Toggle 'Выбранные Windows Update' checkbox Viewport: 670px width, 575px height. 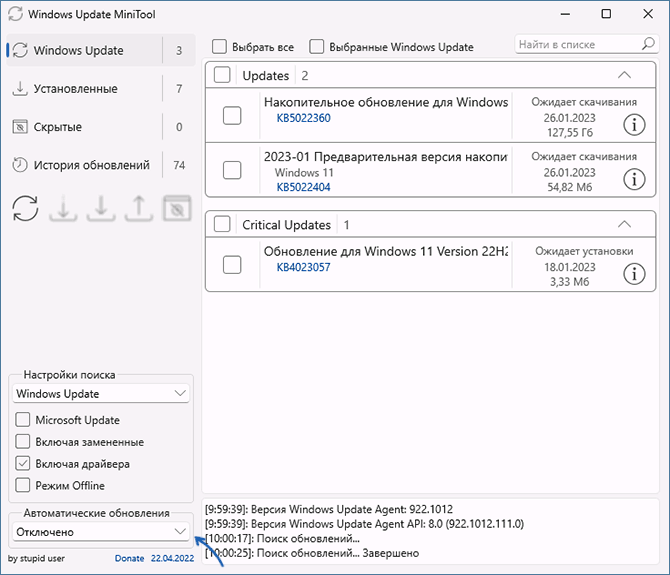(316, 47)
